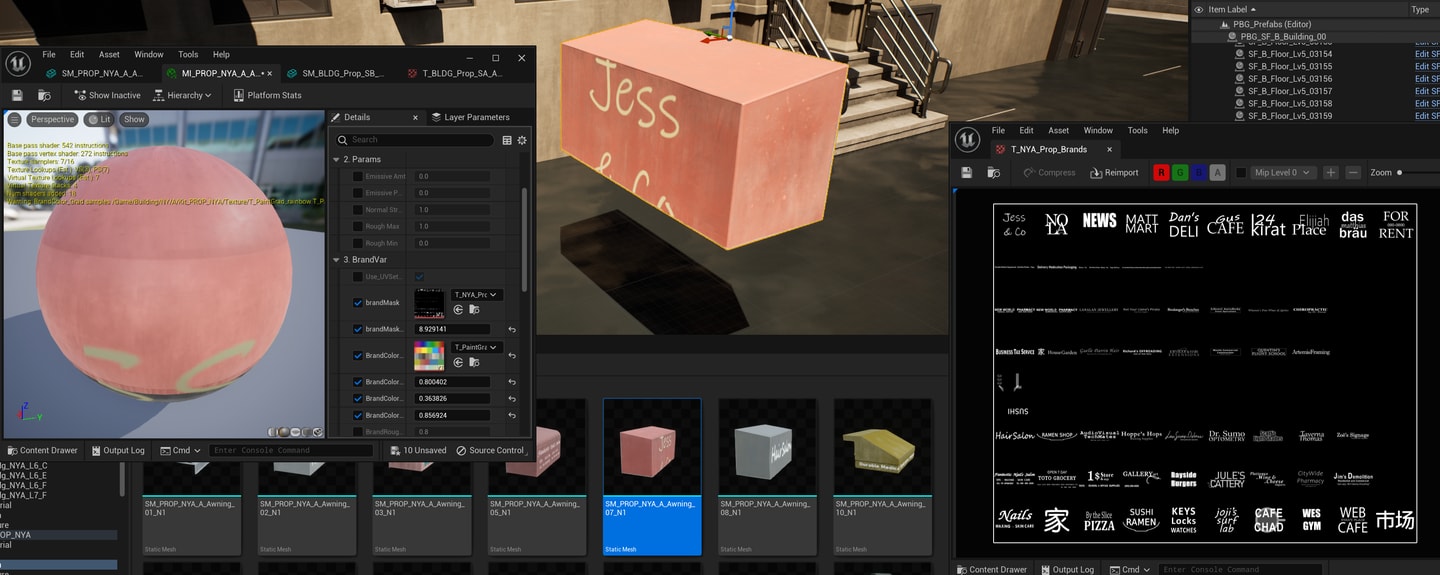This screenshot has width=1440, height=575.
Task: Browse to BrandColor gradient texture asset
Action: 473,362
